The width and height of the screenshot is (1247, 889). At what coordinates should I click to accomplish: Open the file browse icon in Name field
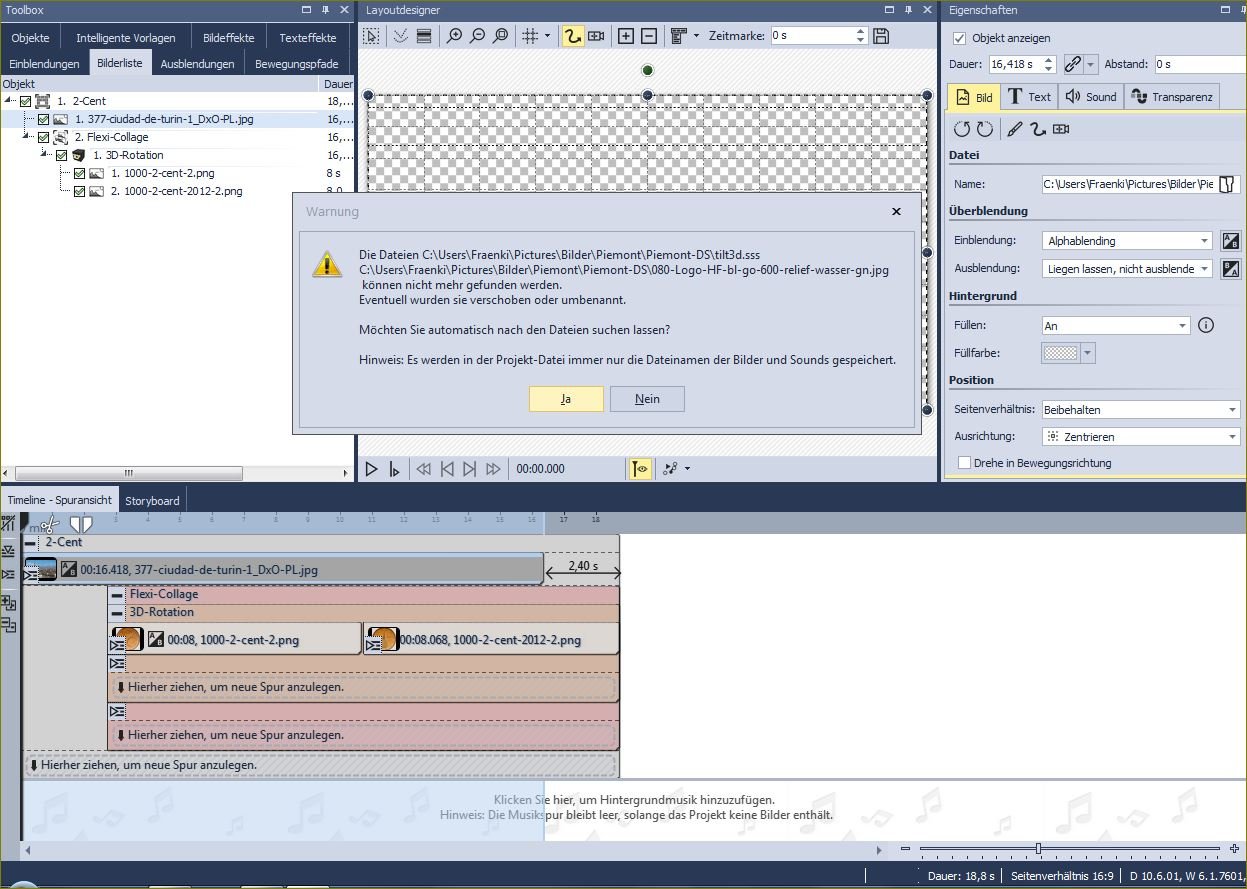pos(1228,184)
